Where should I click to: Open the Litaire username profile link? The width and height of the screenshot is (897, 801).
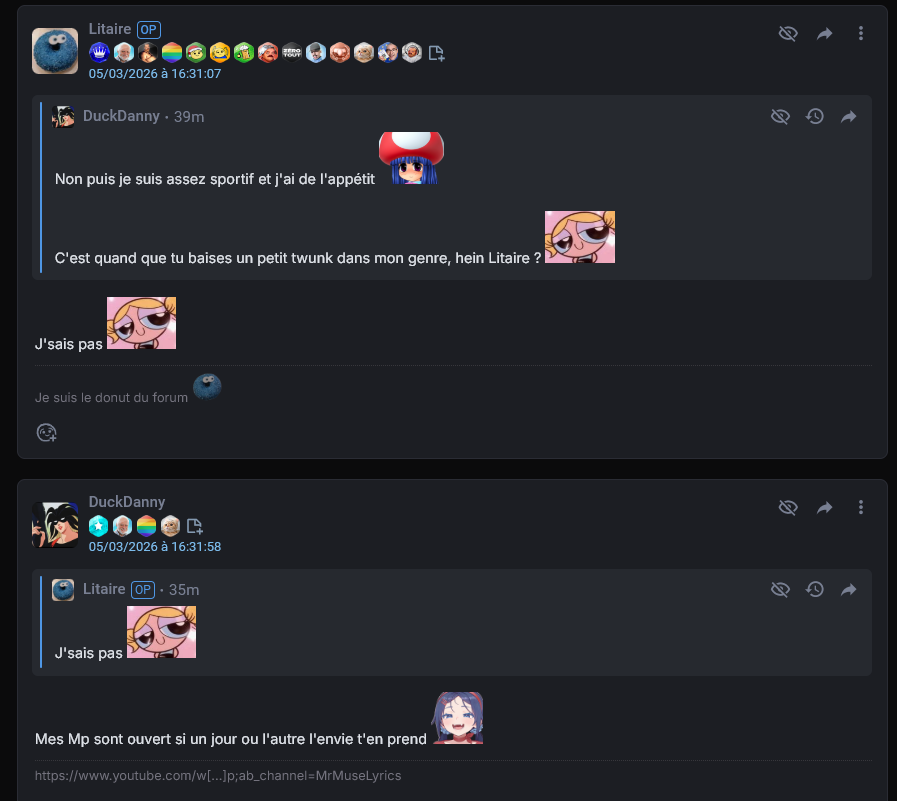[x=110, y=29]
